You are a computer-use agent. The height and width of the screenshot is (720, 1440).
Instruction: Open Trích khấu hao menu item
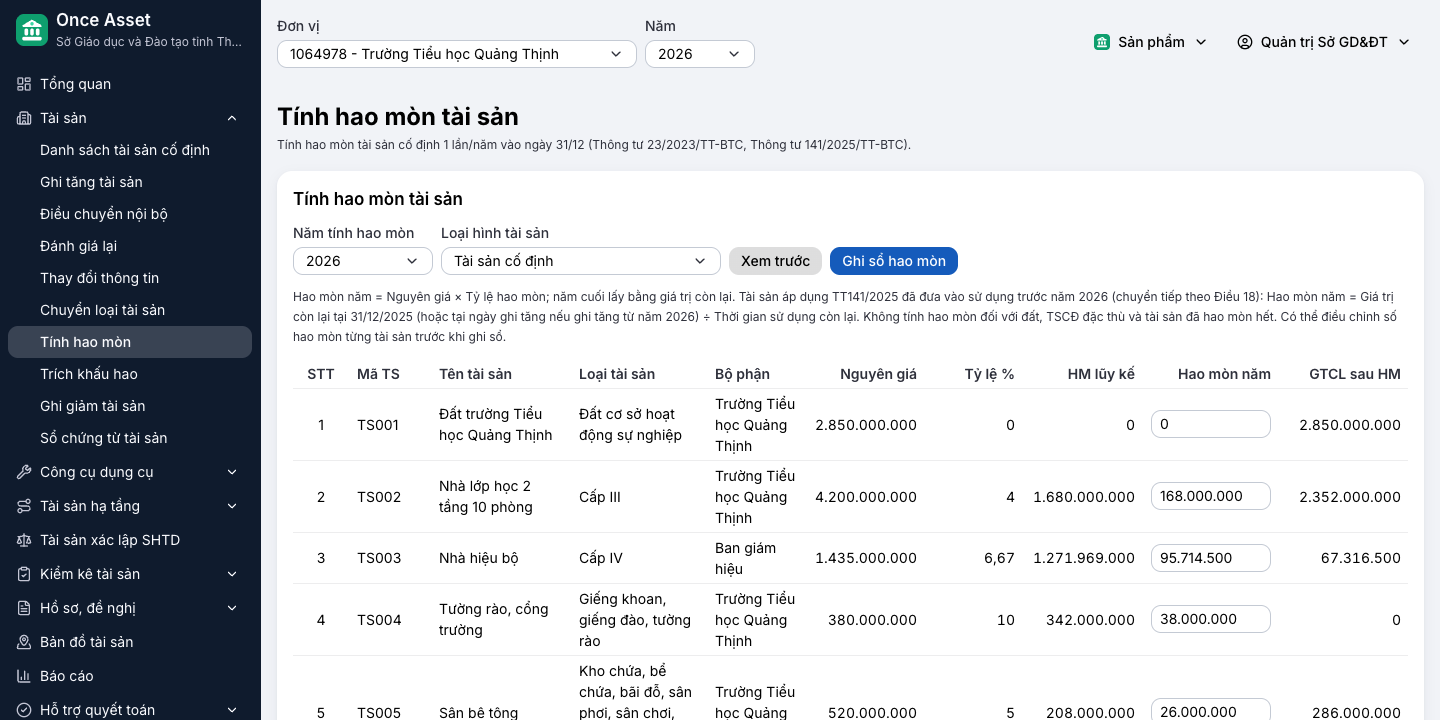click(130, 374)
